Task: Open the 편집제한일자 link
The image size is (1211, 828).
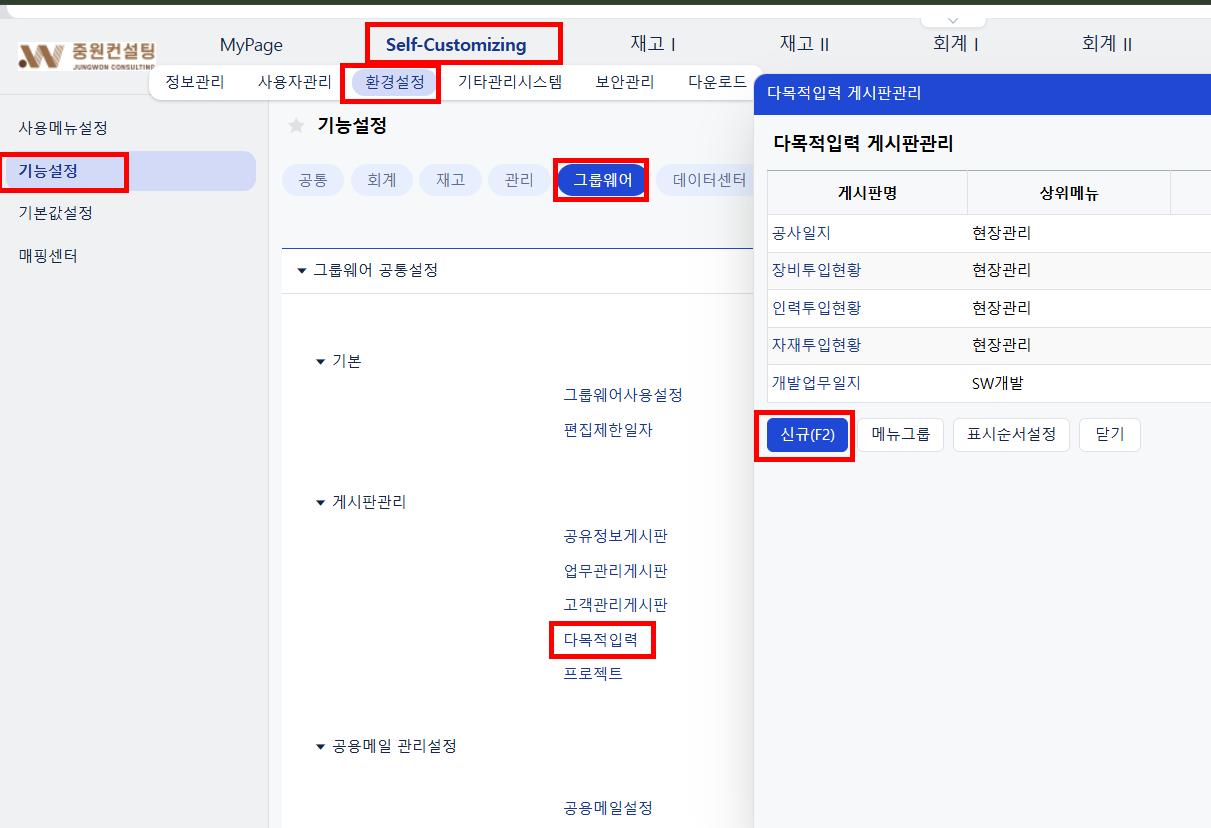Action: pyautogui.click(x=608, y=430)
